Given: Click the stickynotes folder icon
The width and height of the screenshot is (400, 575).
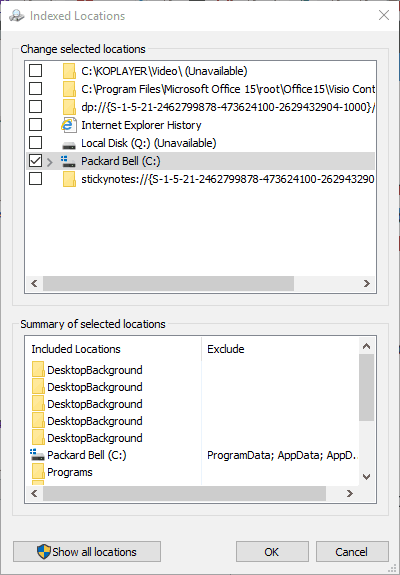Looking at the screenshot, I should tap(69, 179).
